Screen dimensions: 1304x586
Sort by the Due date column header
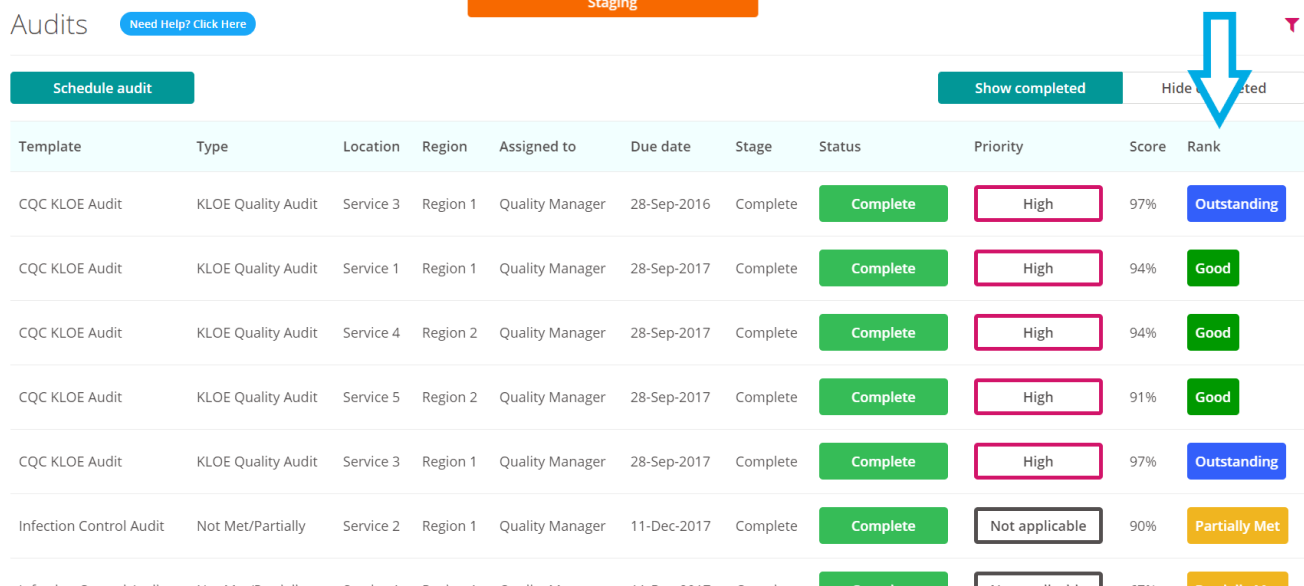[660, 146]
